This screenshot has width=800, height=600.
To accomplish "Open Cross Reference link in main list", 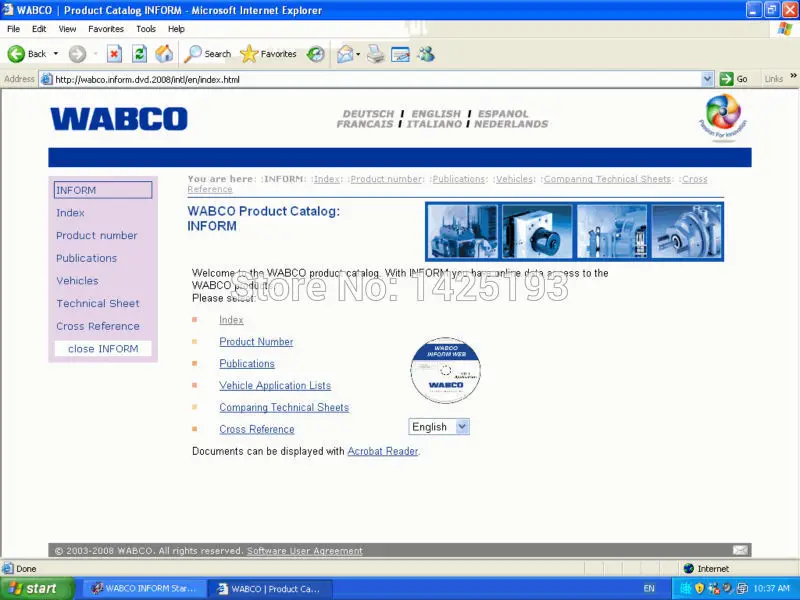I will (257, 430).
